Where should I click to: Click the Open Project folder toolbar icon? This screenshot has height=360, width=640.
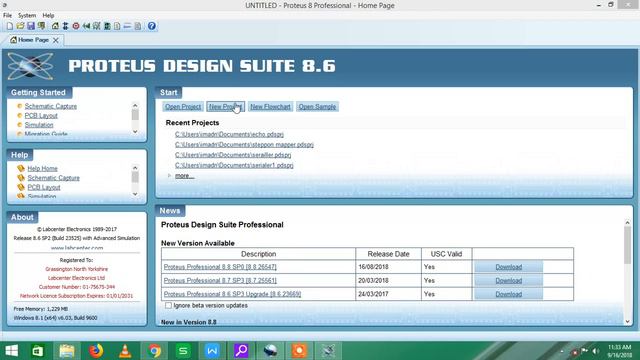click(x=20, y=26)
